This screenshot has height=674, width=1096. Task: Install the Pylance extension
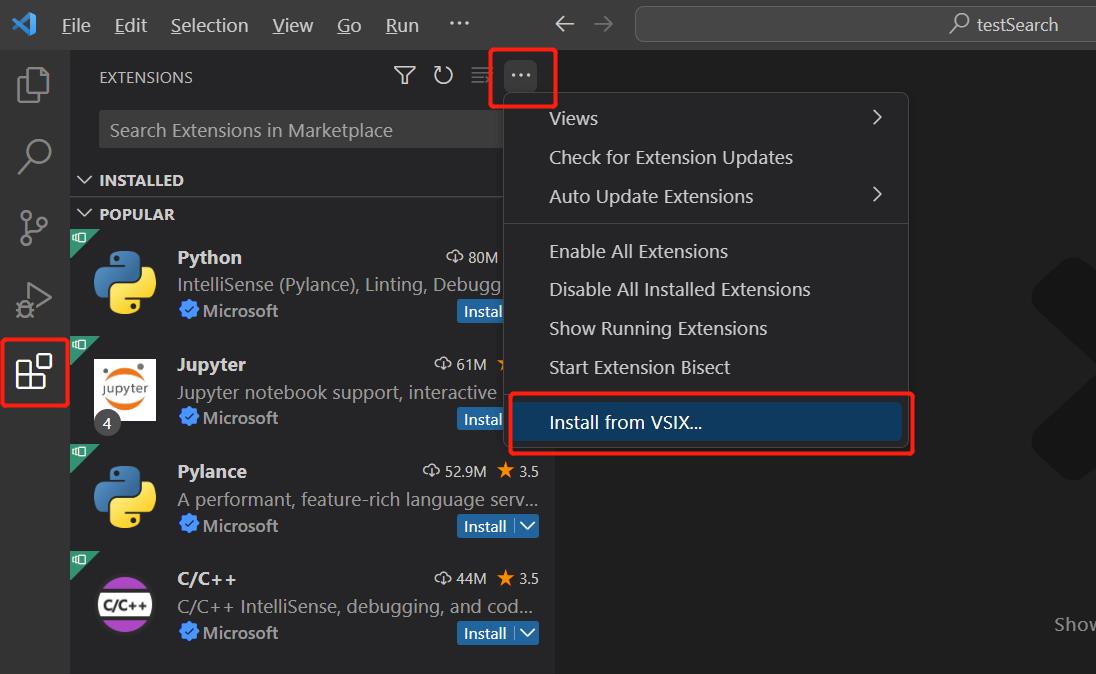(486, 526)
